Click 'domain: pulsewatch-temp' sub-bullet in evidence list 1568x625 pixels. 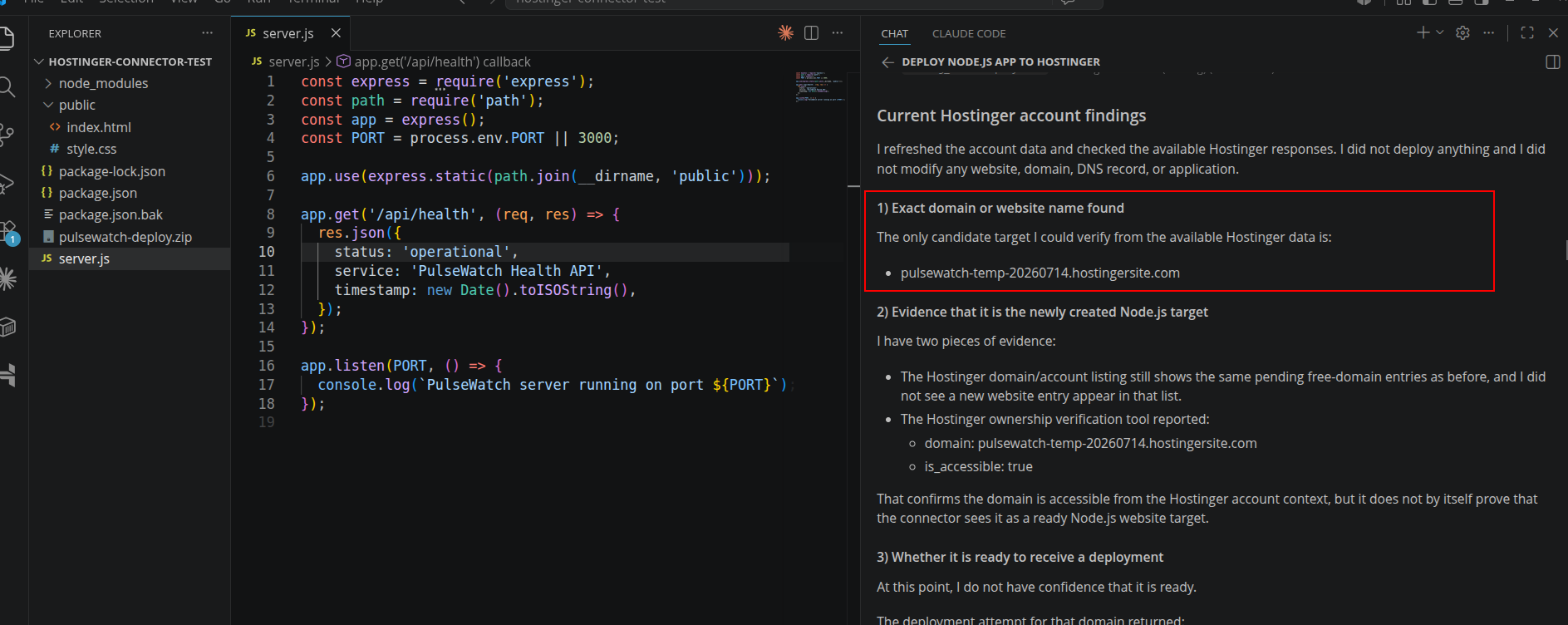(1090, 443)
